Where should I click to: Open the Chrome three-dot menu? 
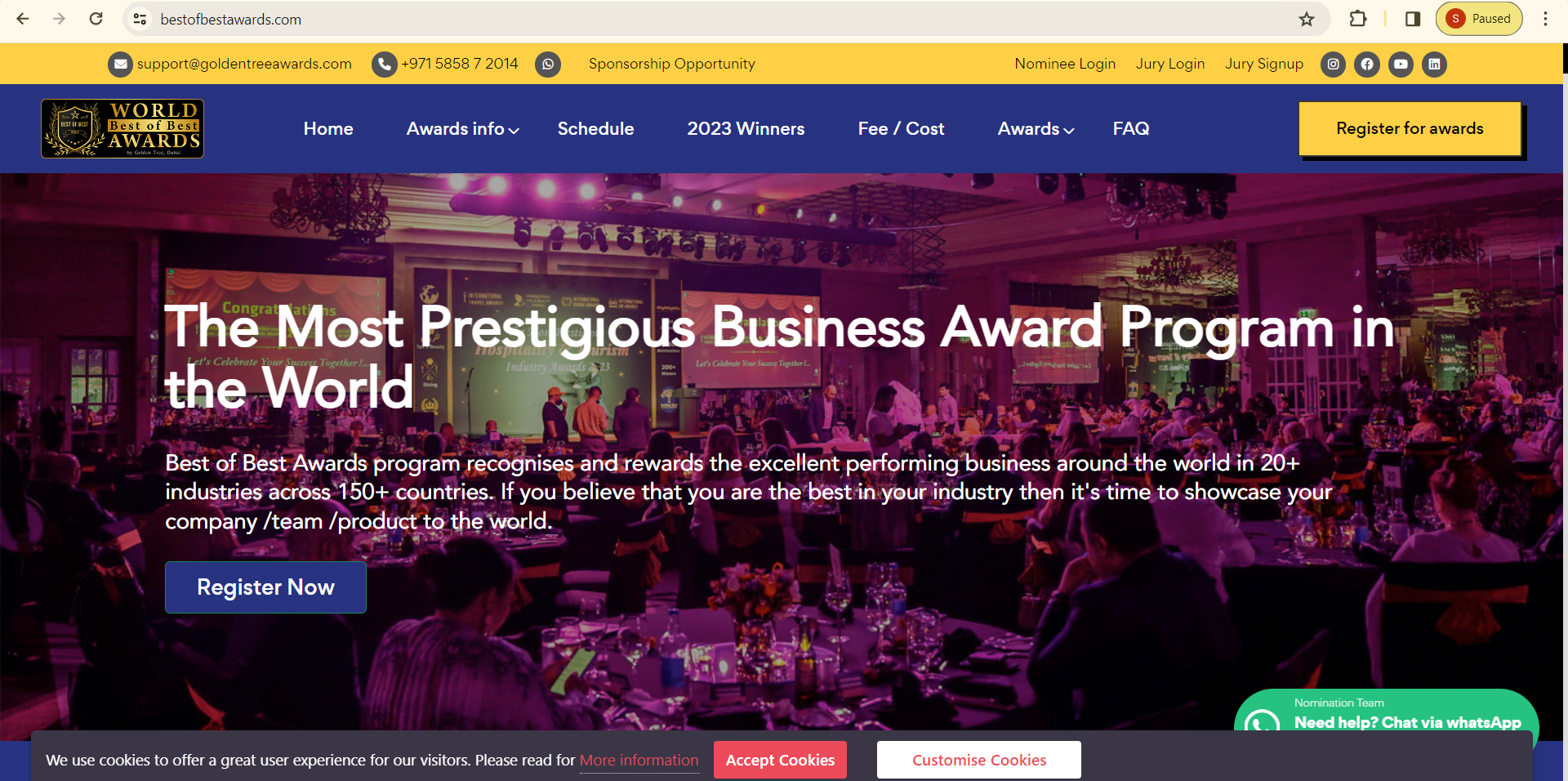[1545, 19]
